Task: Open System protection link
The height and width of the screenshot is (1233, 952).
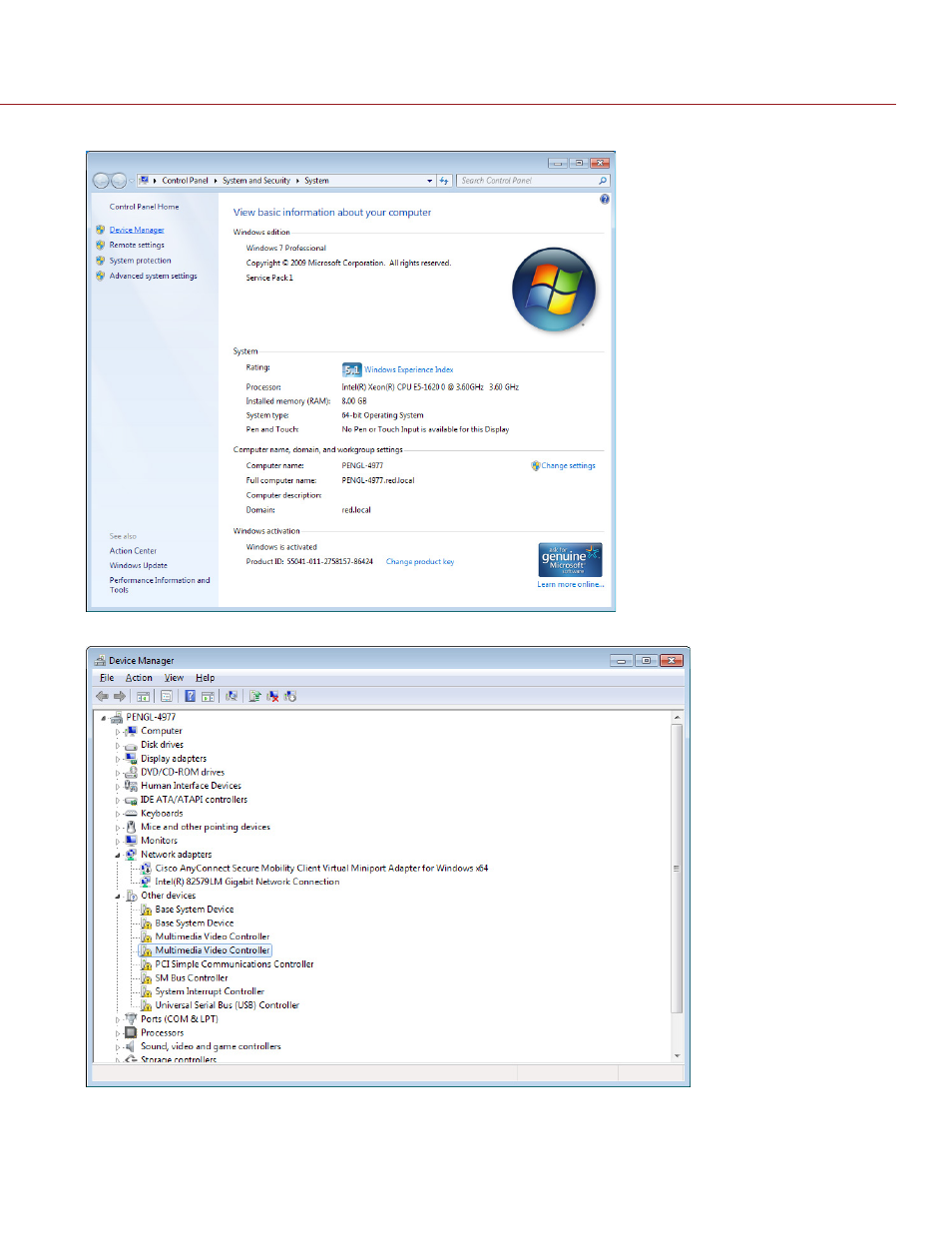Action: [141, 261]
